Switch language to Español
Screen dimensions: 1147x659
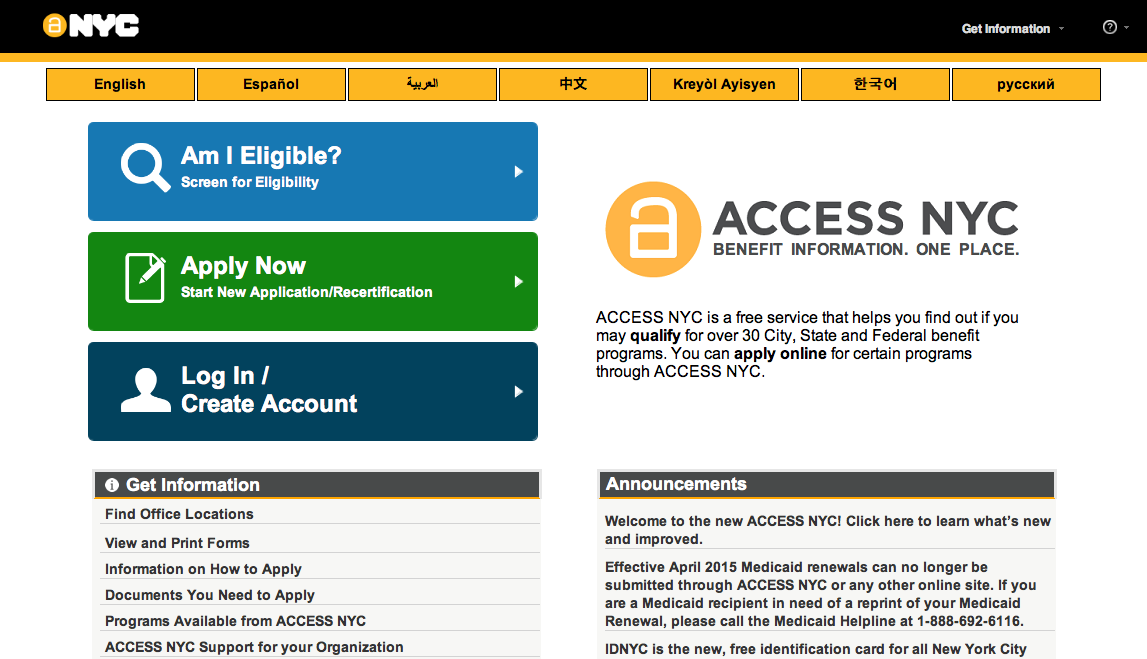[x=271, y=85]
